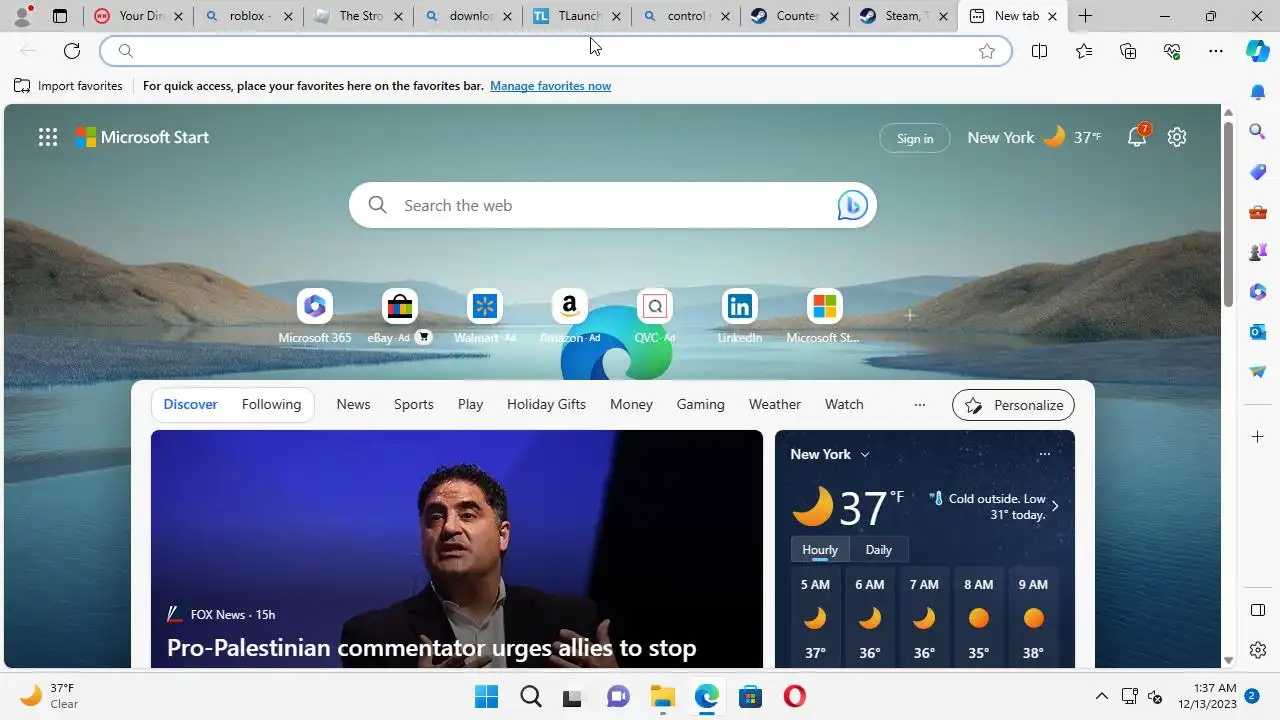
Task: Show hidden icons in system tray
Action: click(1102, 696)
